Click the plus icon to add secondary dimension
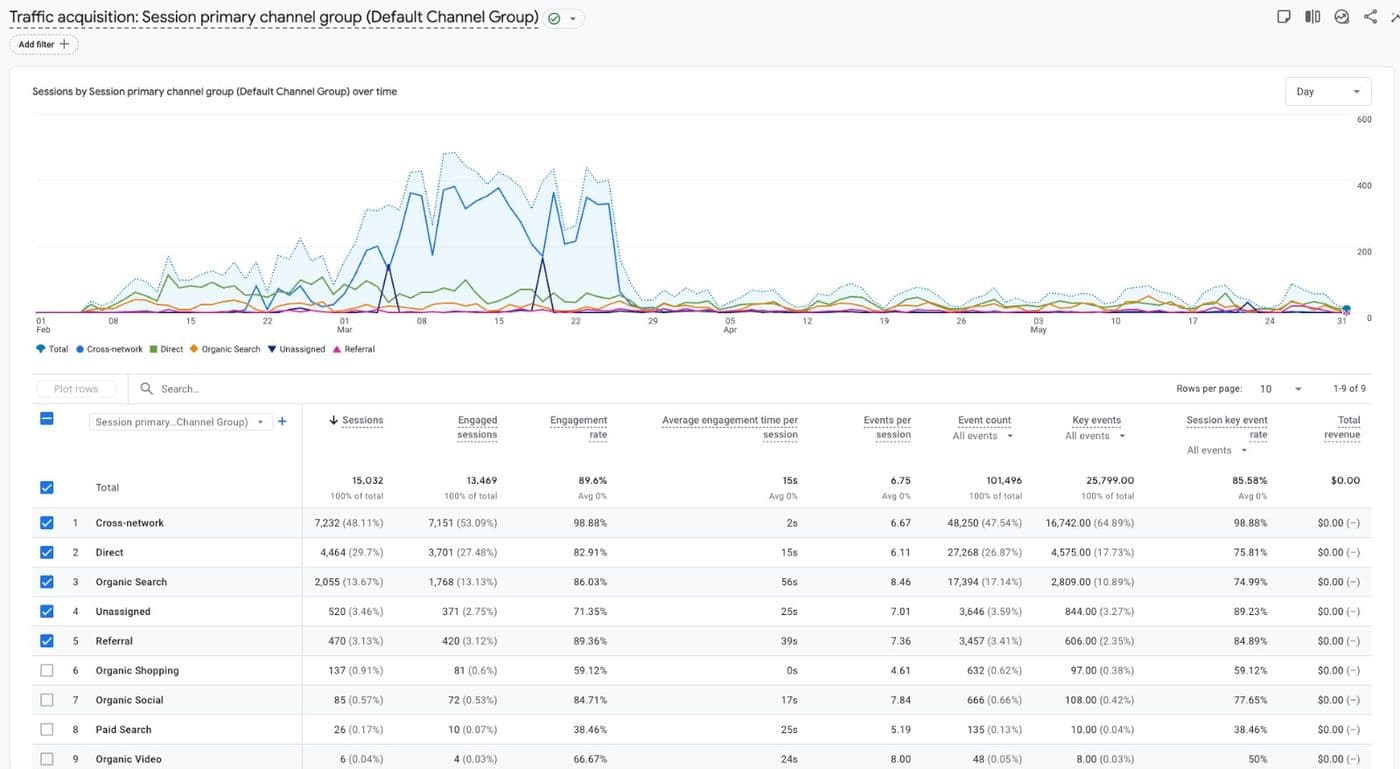1400x769 pixels. [x=282, y=421]
